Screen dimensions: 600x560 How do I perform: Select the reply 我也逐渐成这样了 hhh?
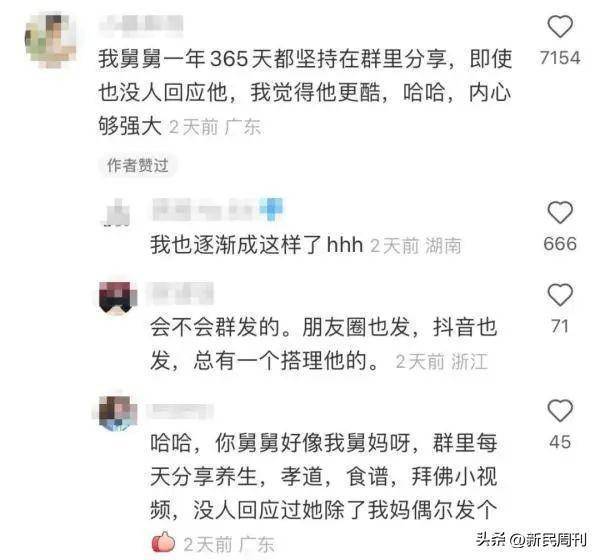[x=256, y=244]
